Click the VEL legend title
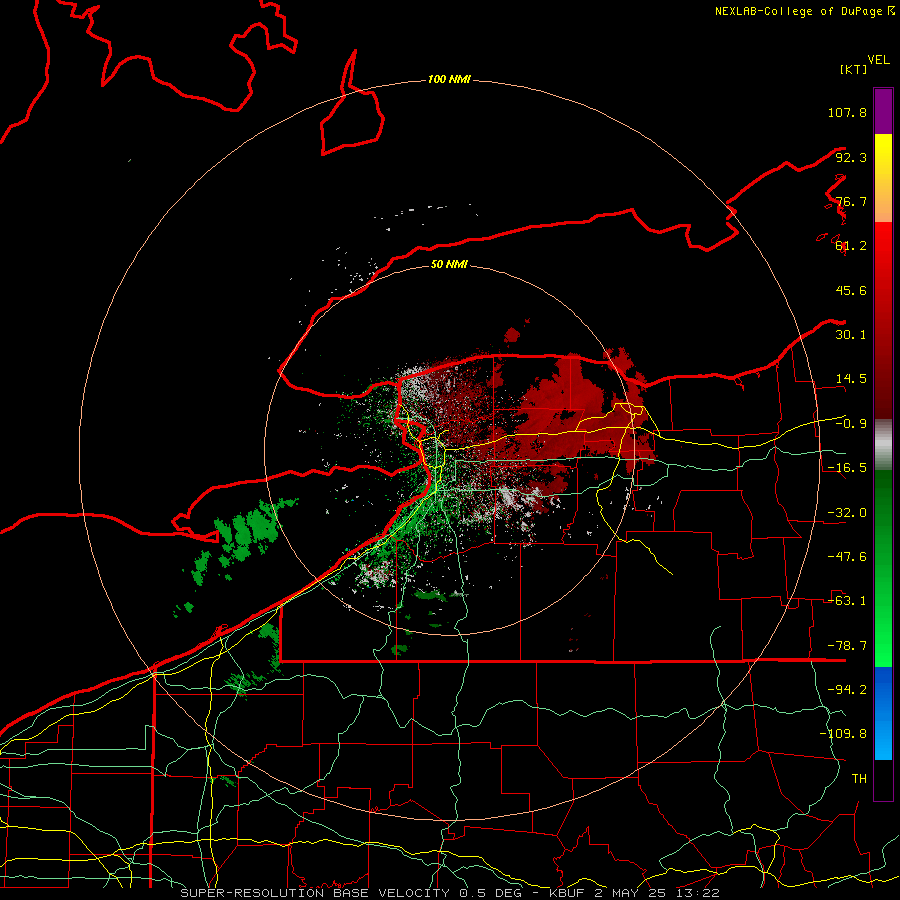900x900 pixels. pyautogui.click(x=878, y=60)
